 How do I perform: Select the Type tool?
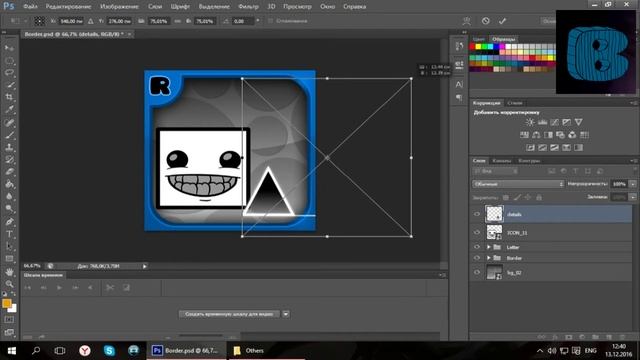9,234
